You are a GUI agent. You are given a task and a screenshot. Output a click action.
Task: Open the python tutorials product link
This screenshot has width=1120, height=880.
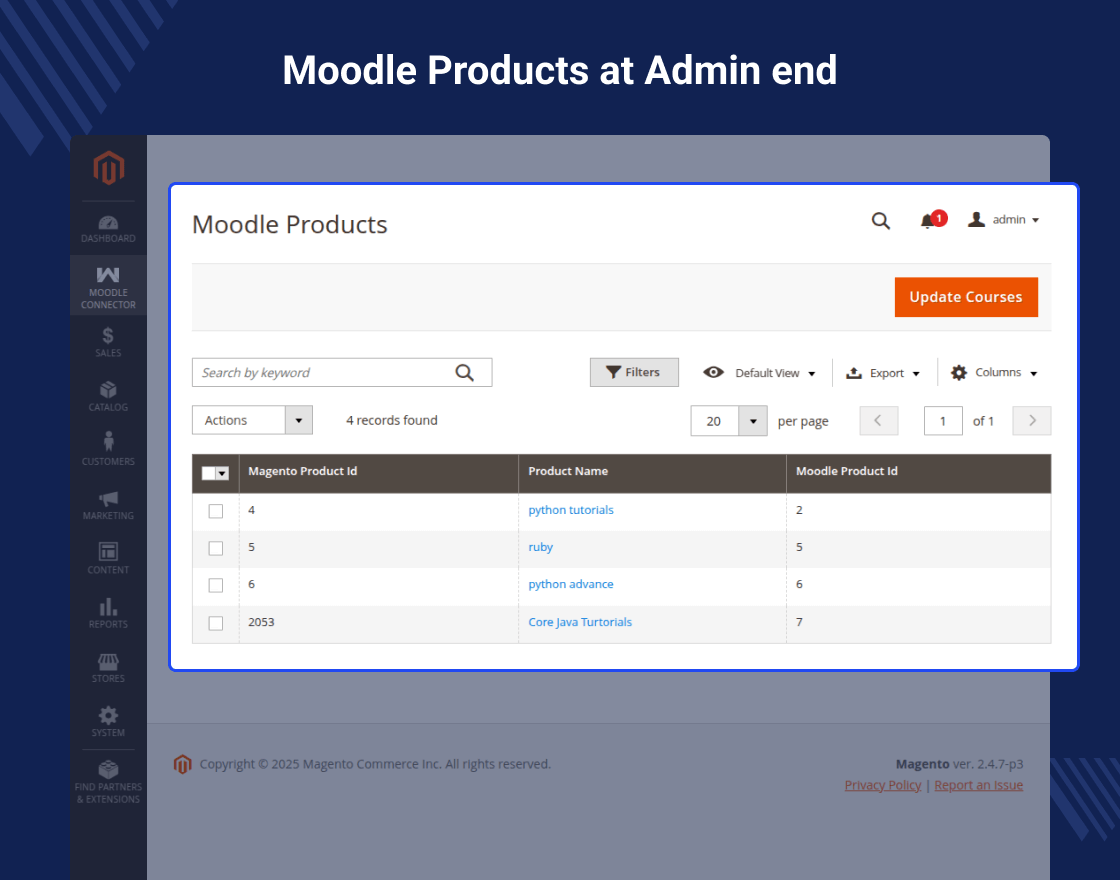pos(571,510)
